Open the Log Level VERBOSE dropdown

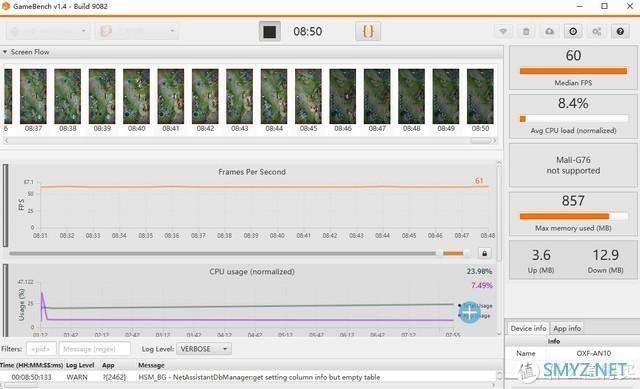click(x=204, y=349)
